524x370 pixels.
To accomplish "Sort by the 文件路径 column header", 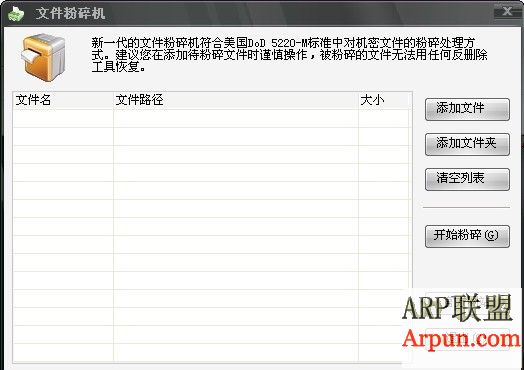I will point(236,100).
